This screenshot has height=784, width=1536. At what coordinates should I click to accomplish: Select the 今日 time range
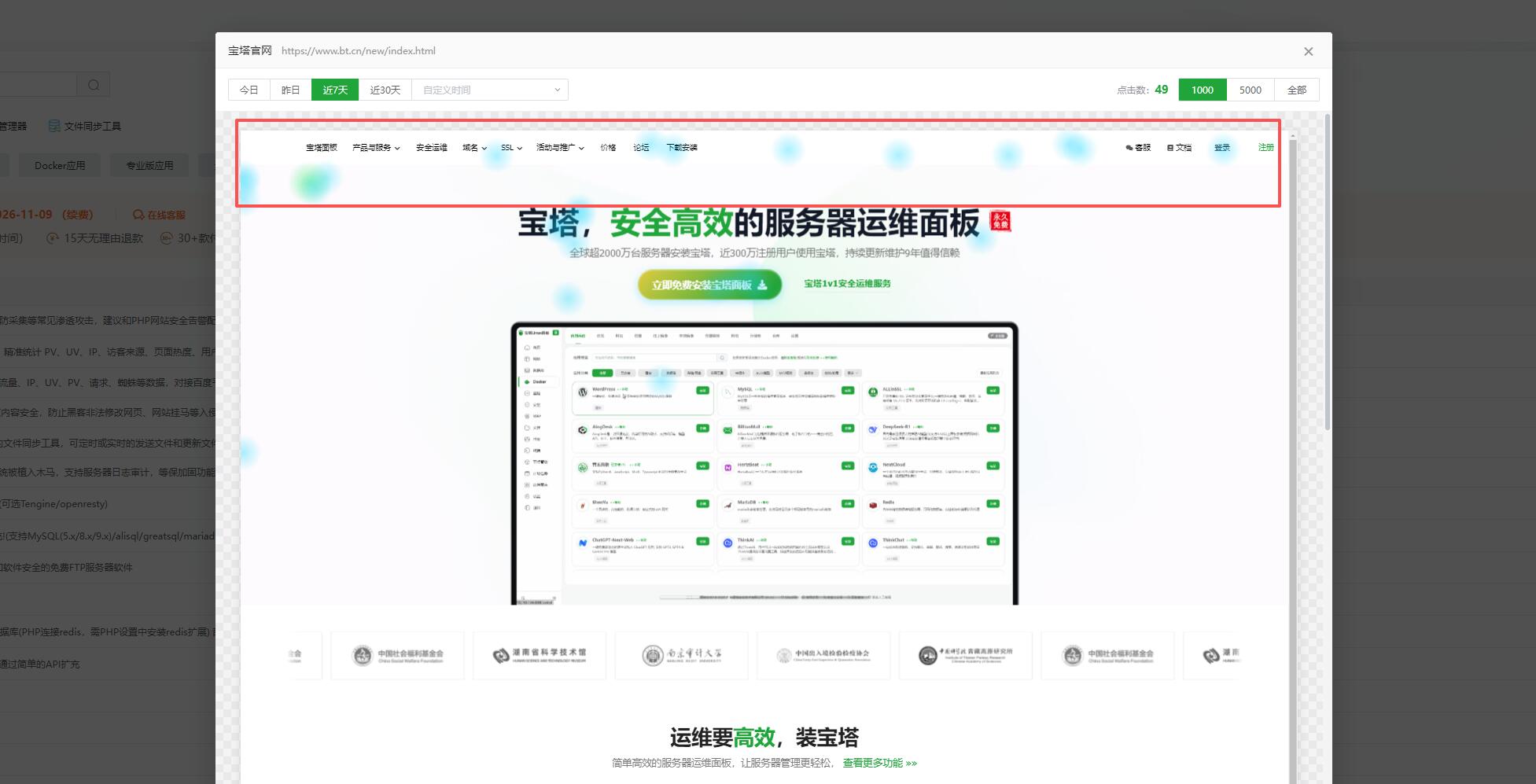(249, 90)
